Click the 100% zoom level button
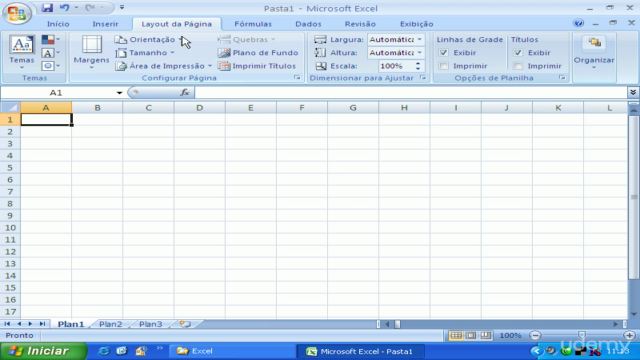 tap(510, 336)
